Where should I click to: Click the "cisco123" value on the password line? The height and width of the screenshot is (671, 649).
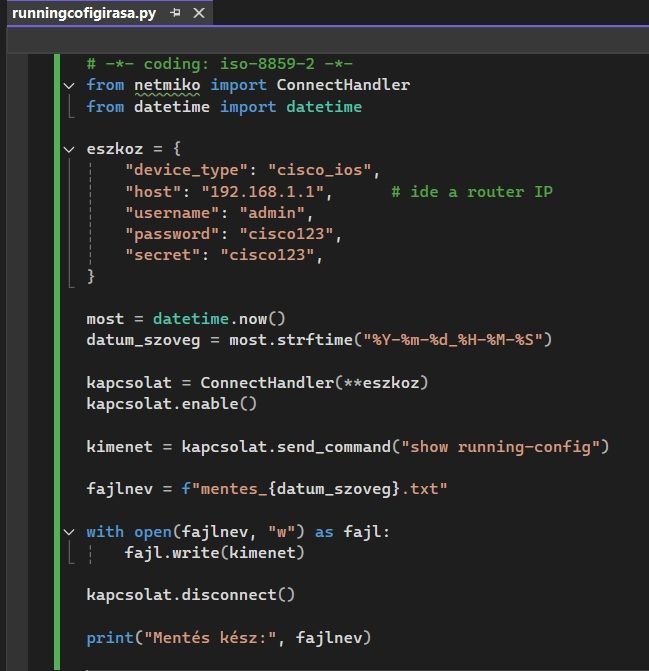tap(286, 234)
